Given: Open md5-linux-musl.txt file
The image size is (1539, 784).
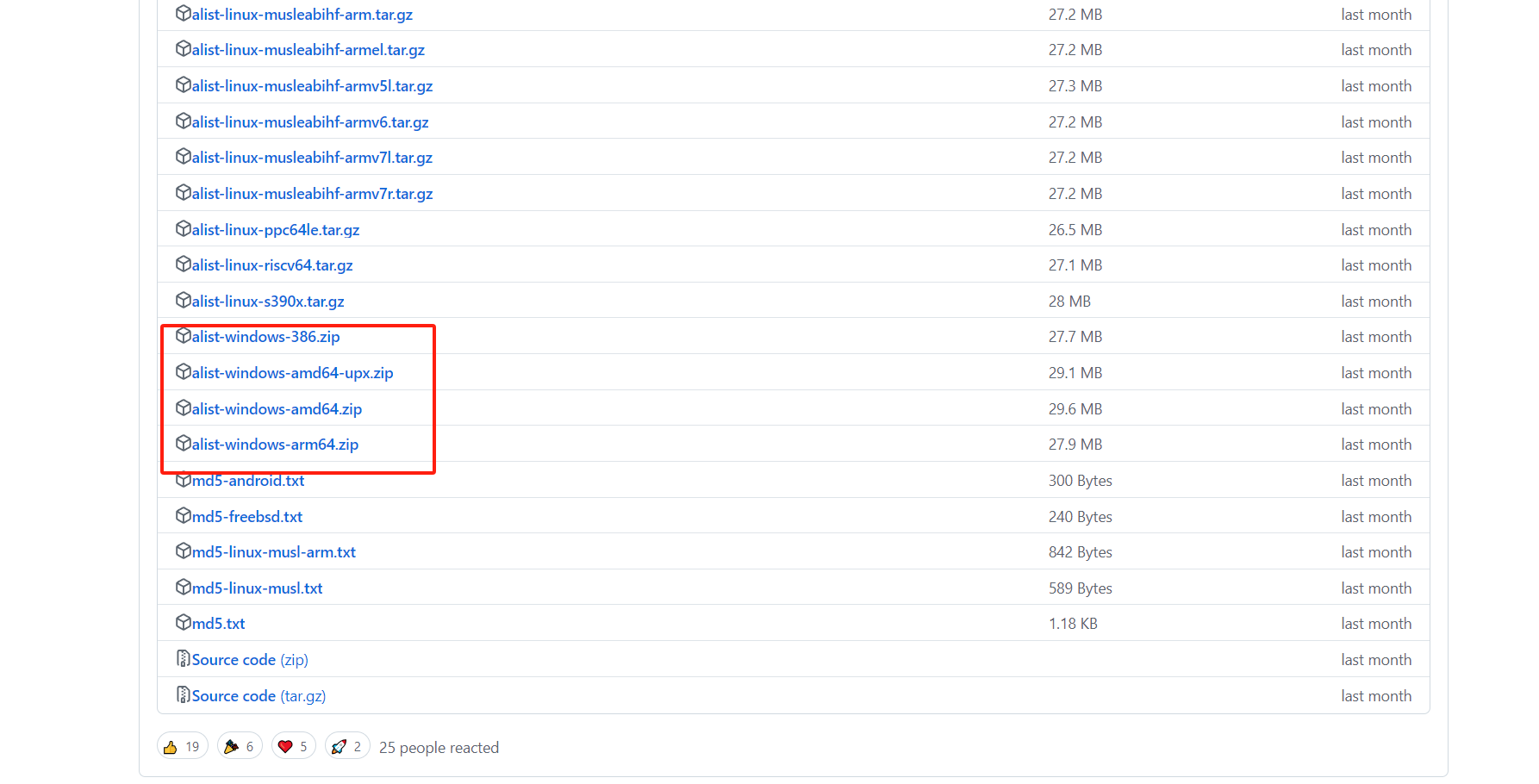Looking at the screenshot, I should [x=258, y=588].
